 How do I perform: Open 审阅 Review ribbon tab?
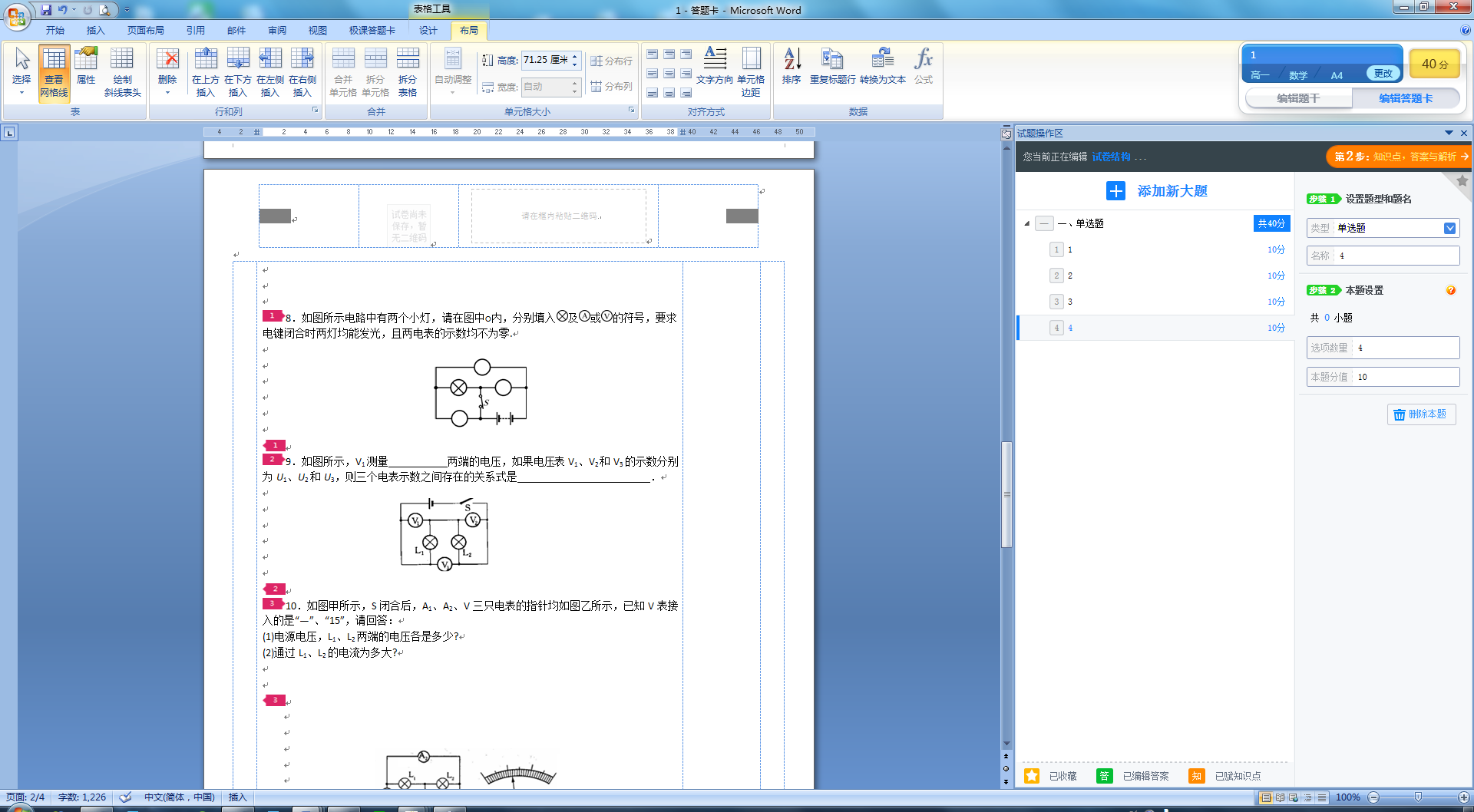pyautogui.click(x=277, y=31)
